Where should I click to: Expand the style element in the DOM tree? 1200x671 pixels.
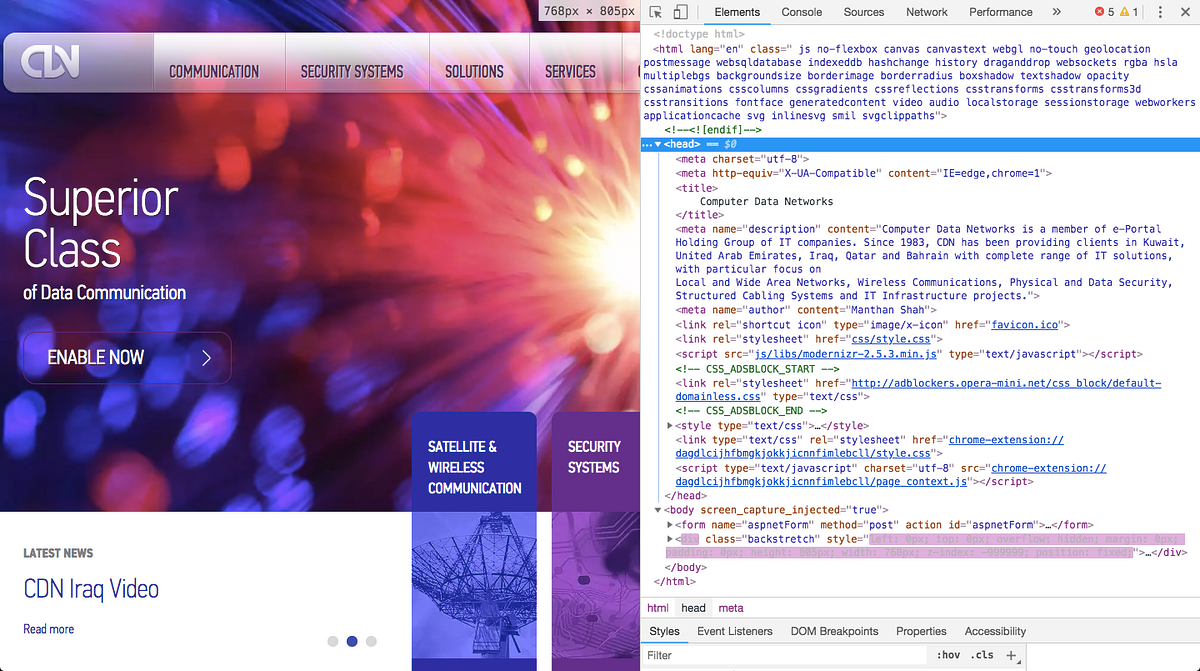click(x=670, y=425)
